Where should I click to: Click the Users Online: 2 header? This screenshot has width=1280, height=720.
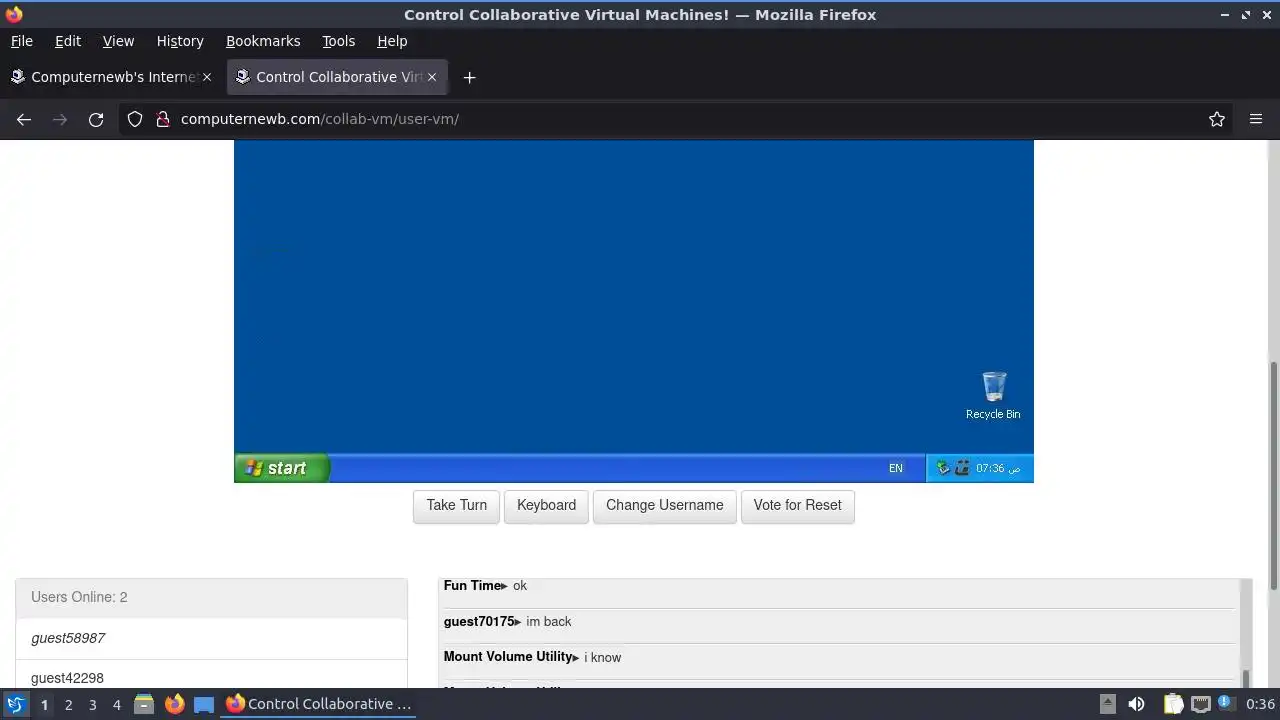tap(211, 597)
